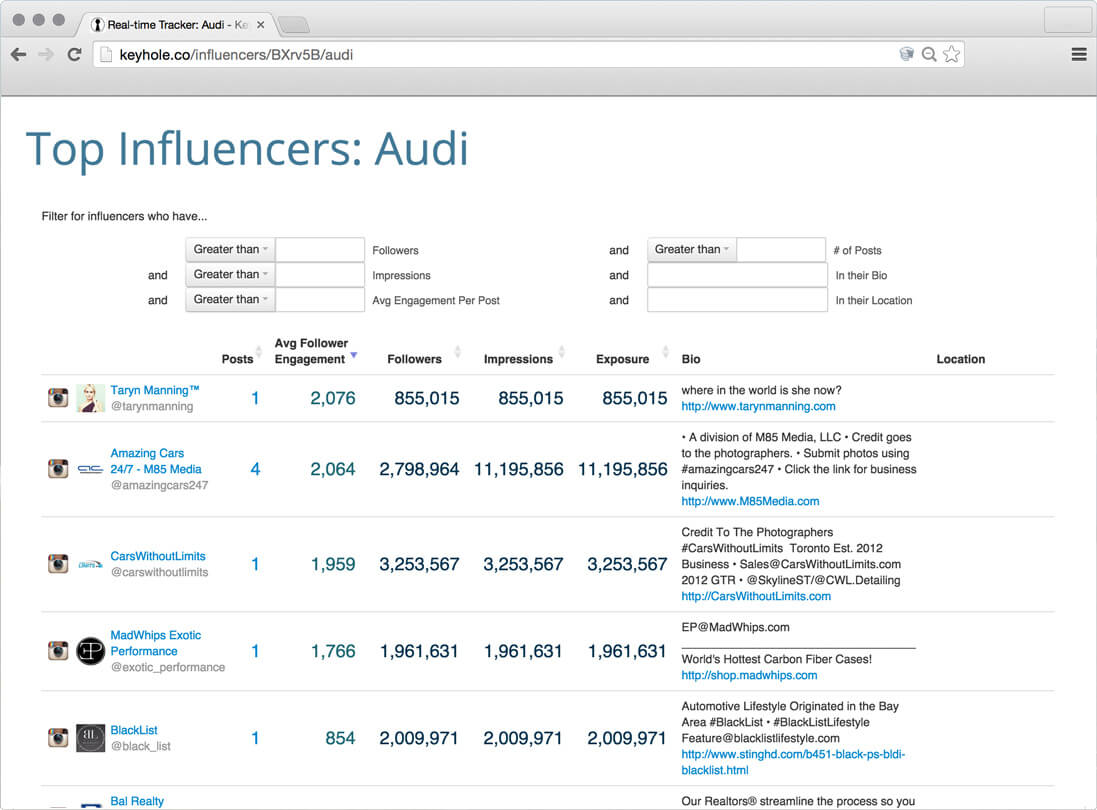Select handle @black_list

141,746
